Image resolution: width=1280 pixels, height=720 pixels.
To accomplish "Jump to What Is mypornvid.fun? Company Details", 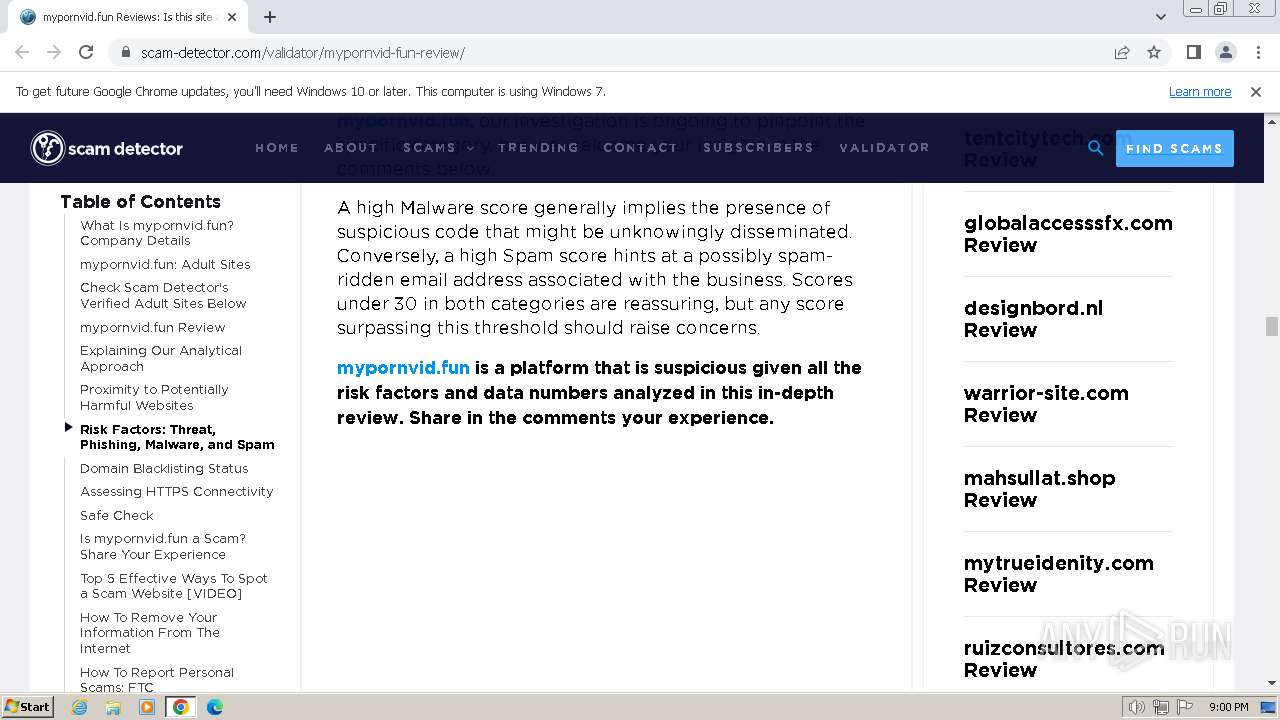I will pyautogui.click(x=157, y=233).
